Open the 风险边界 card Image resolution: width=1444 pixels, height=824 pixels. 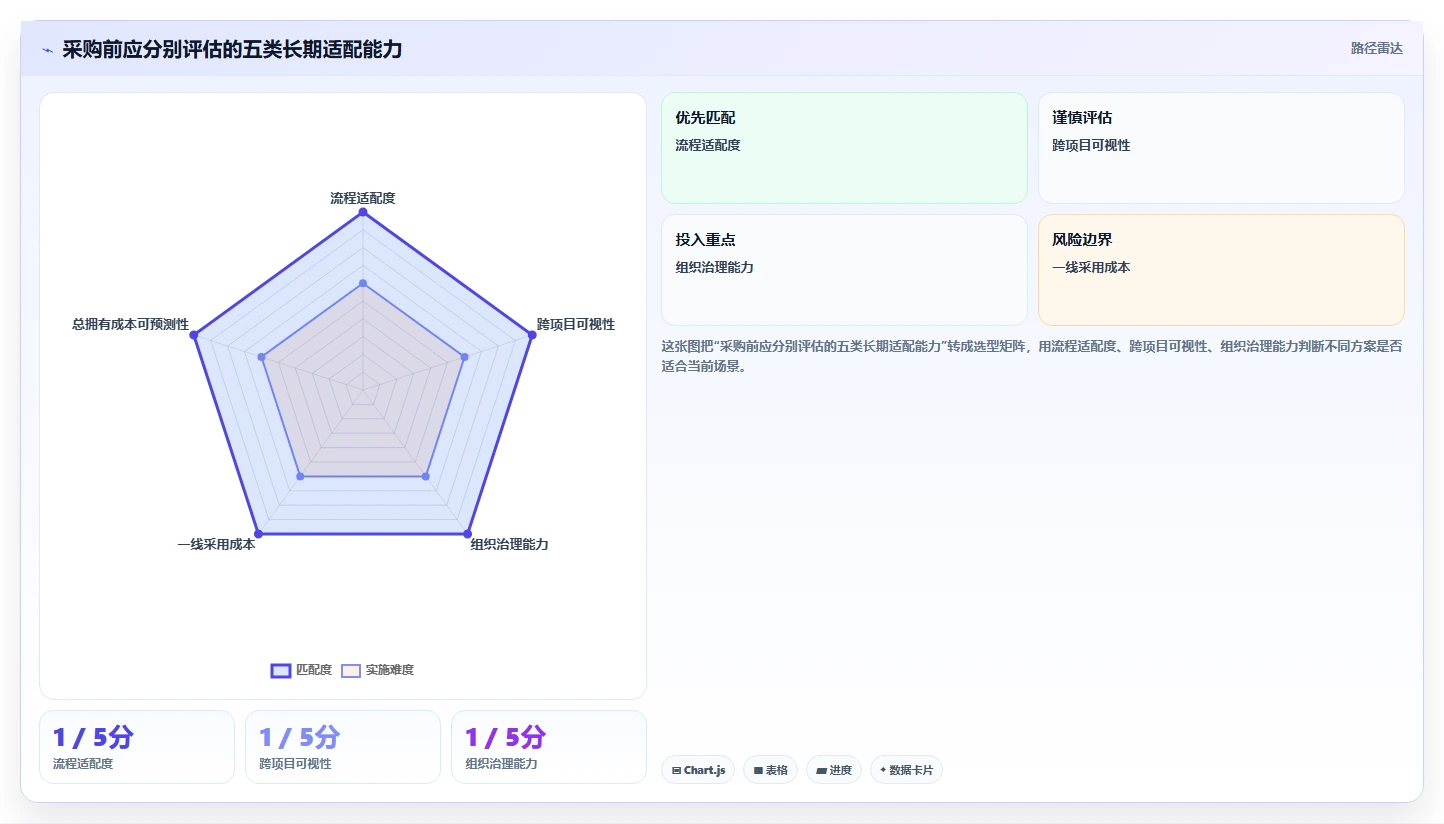pyautogui.click(x=1221, y=270)
